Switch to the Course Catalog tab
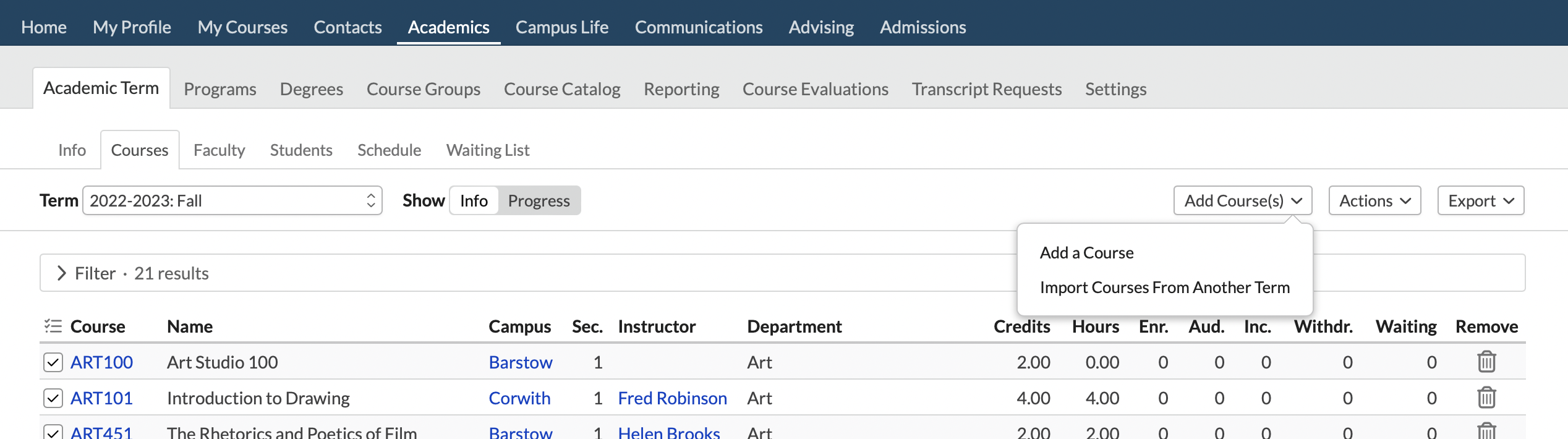Image resolution: width=1568 pixels, height=439 pixels. point(561,89)
